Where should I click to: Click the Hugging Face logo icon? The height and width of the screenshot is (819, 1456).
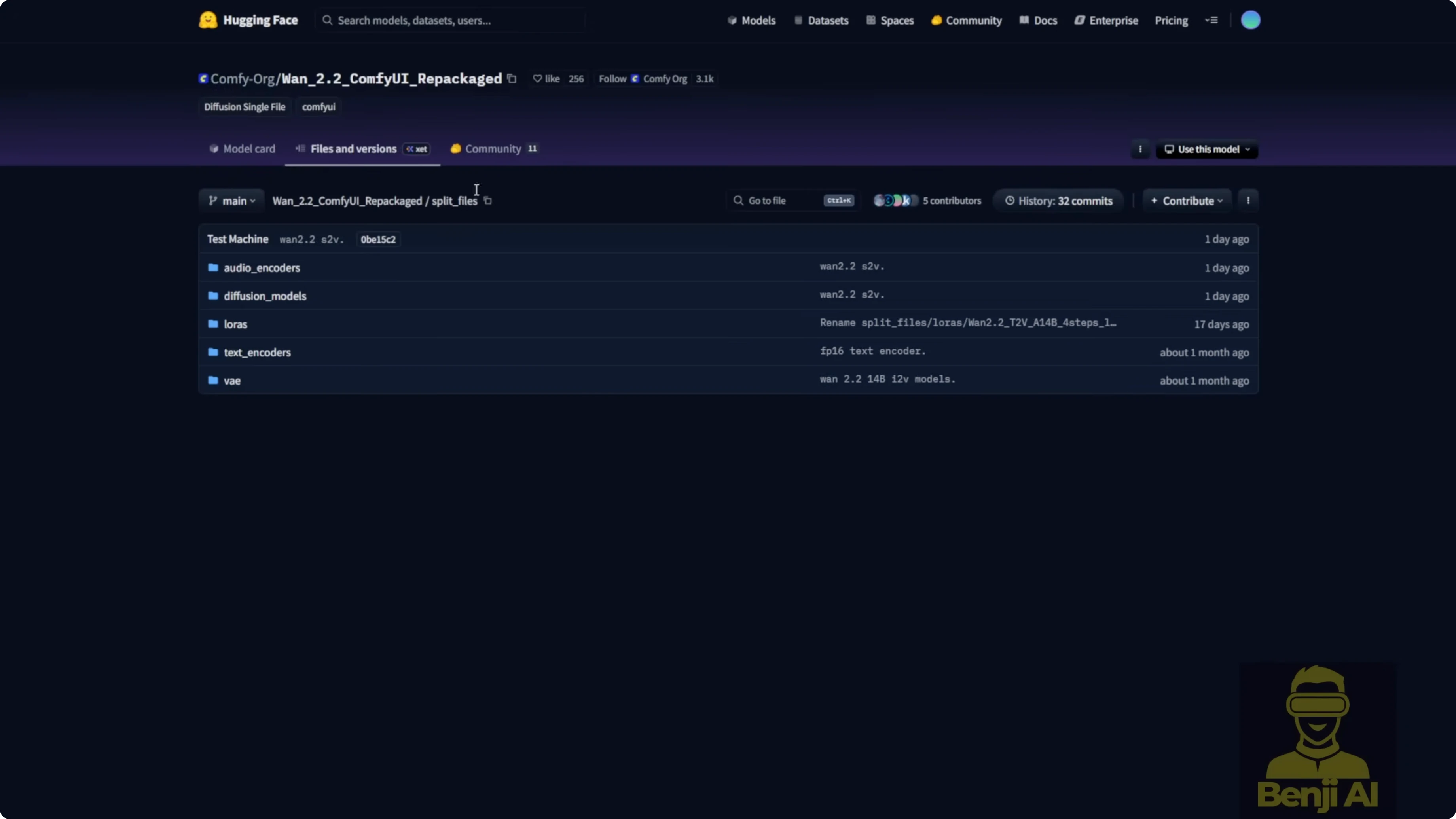click(208, 20)
